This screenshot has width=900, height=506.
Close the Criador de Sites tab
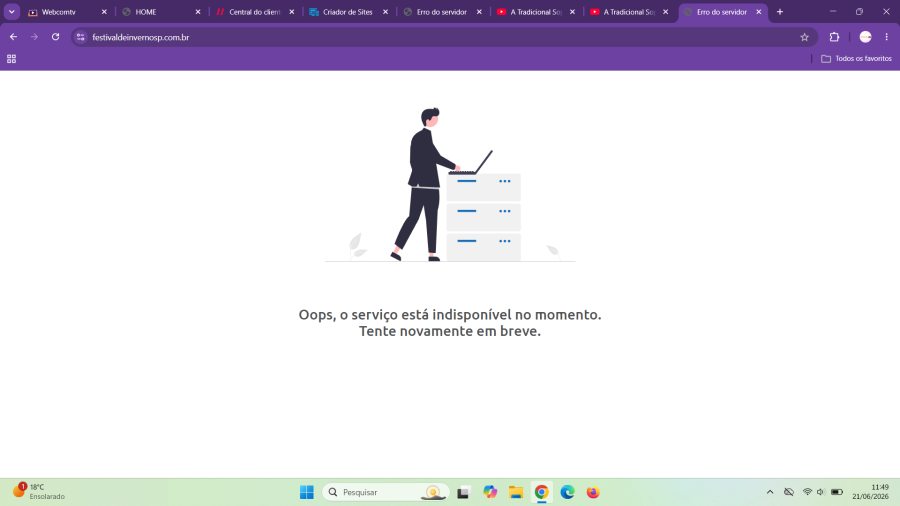386,12
